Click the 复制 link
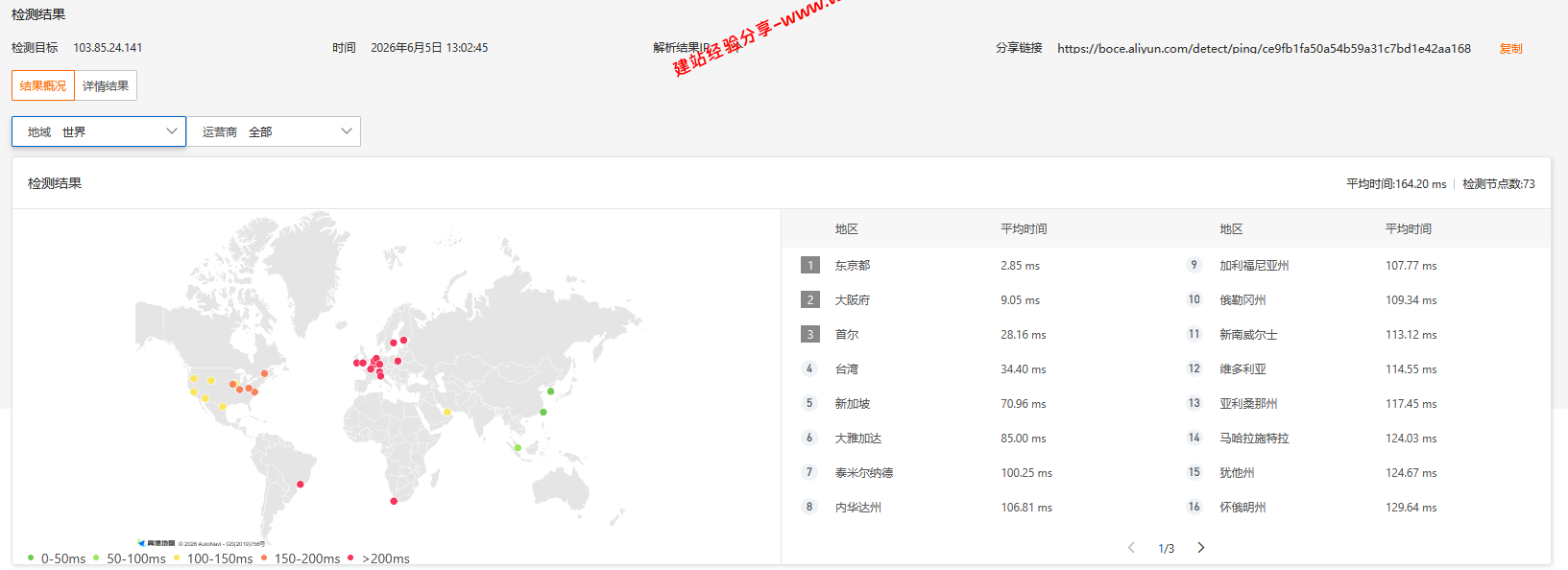1568x570 pixels. [1510, 48]
